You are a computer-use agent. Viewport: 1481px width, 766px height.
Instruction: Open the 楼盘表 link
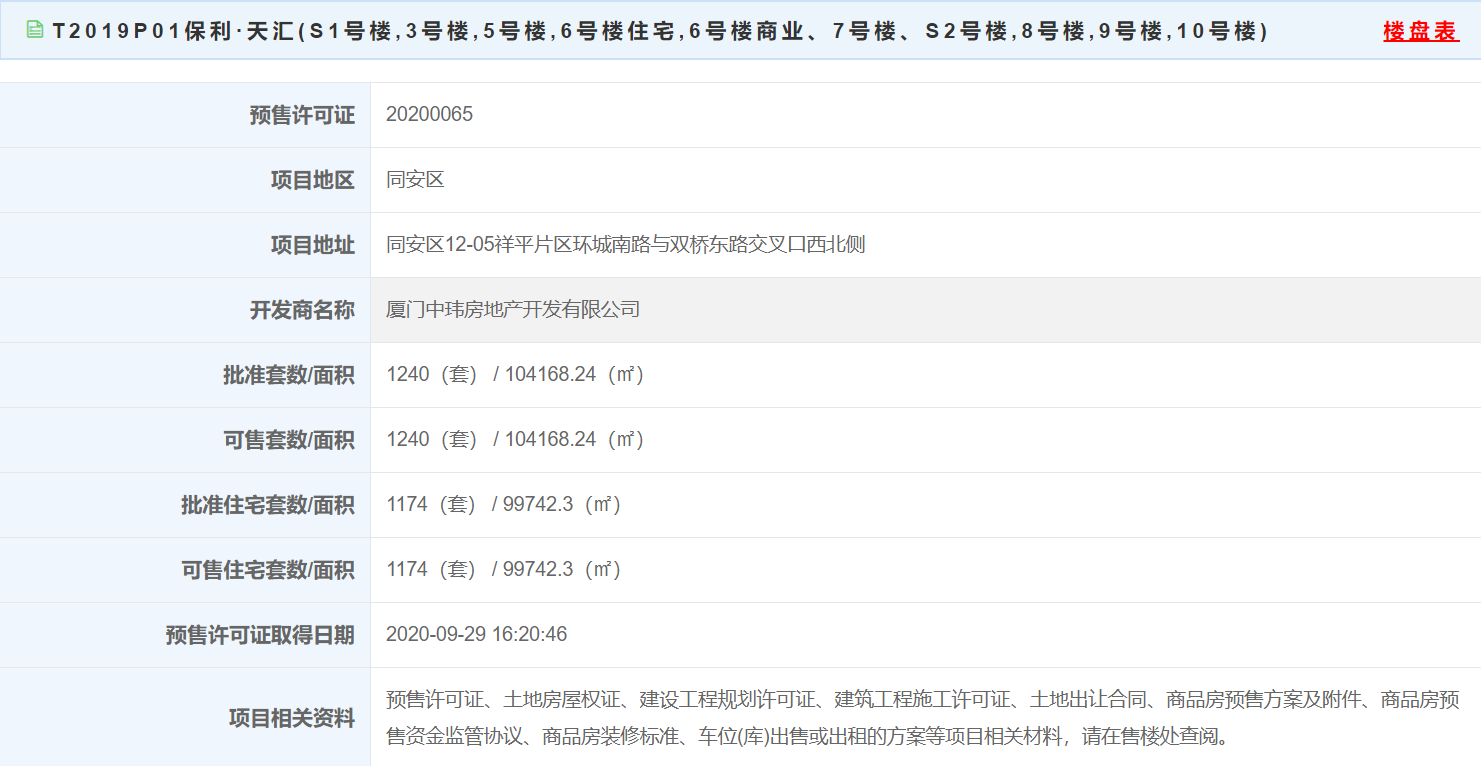(x=1421, y=31)
